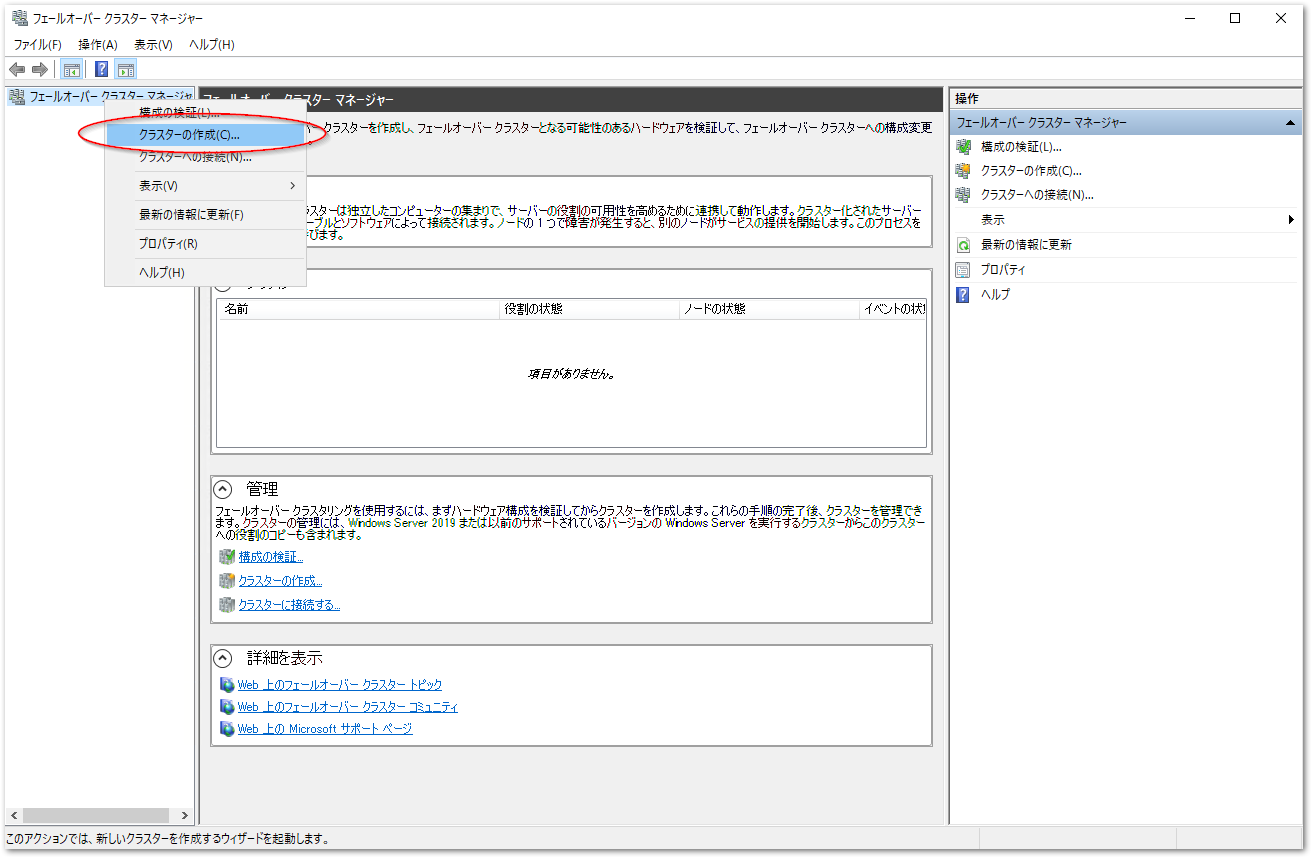Choose 最新の情報に更新(F) in the context menu
Image resolution: width=1312 pixels, height=858 pixels.
[x=205, y=215]
